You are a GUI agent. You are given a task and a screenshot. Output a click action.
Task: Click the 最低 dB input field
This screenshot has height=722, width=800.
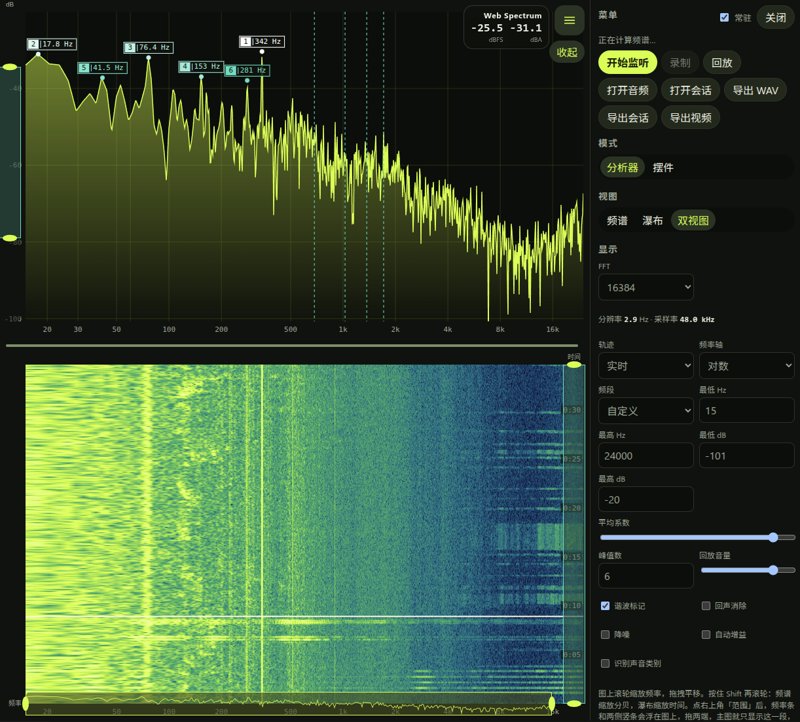coord(746,456)
